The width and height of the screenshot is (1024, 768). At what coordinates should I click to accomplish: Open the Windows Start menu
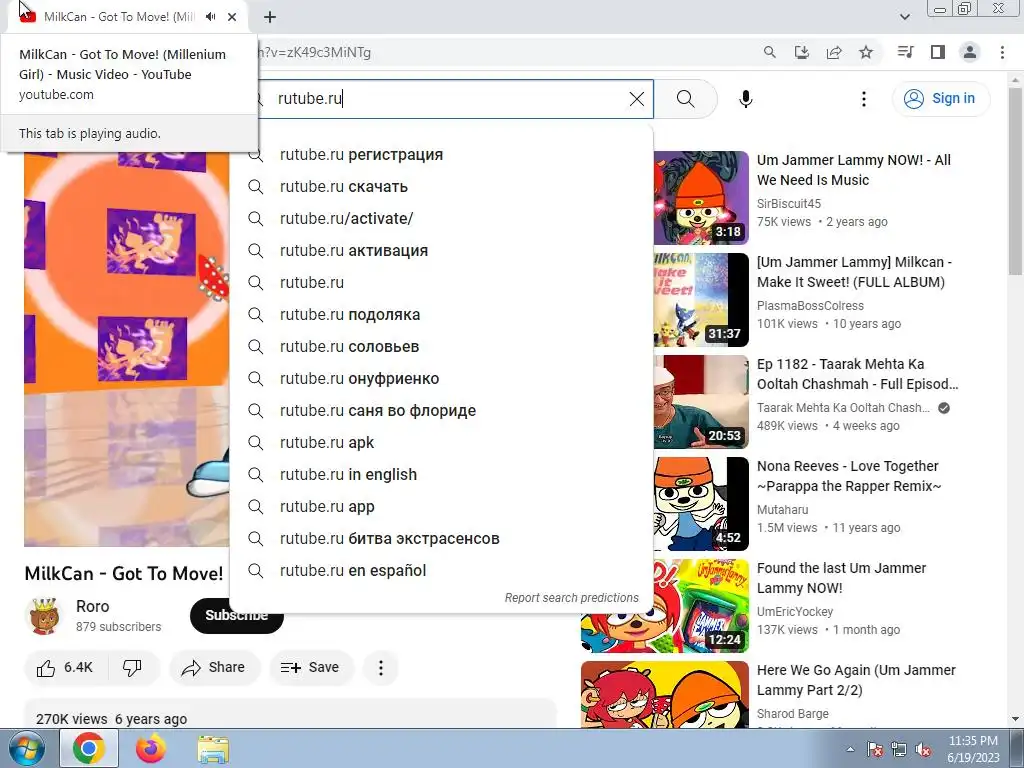click(x=26, y=749)
